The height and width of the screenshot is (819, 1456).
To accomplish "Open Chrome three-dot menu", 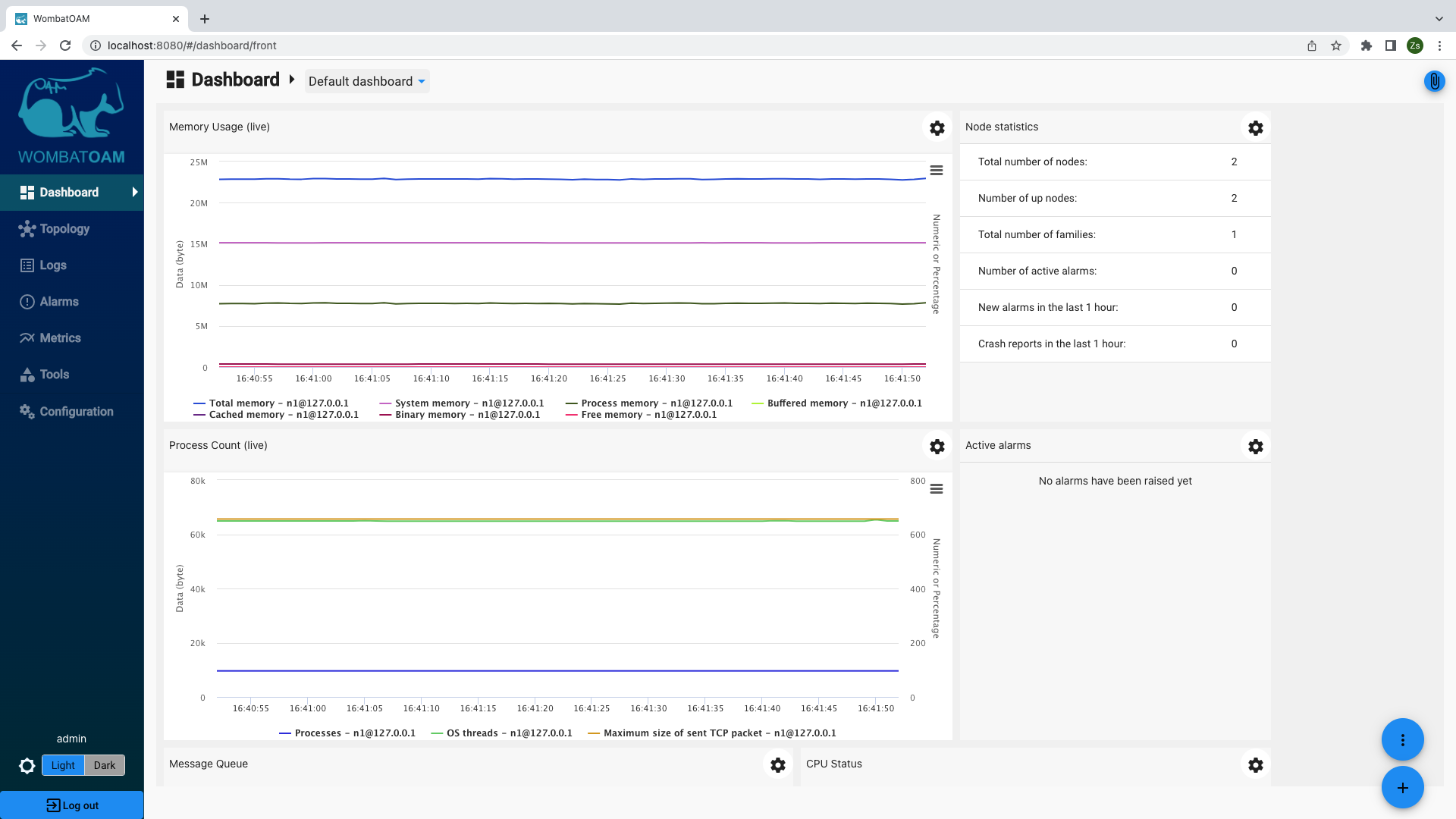I will pyautogui.click(x=1439, y=45).
